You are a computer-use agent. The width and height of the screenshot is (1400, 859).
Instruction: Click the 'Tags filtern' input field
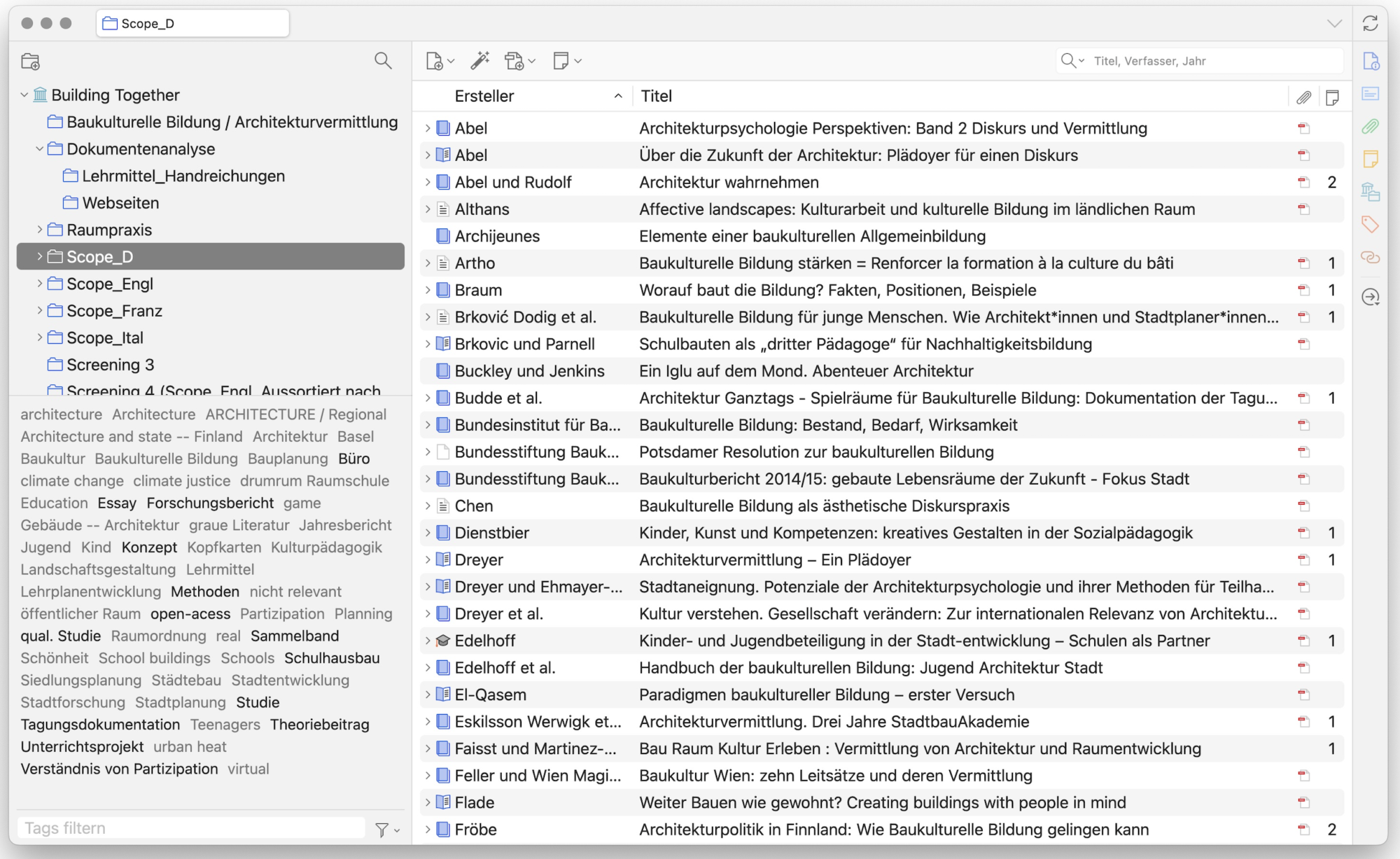pos(190,828)
